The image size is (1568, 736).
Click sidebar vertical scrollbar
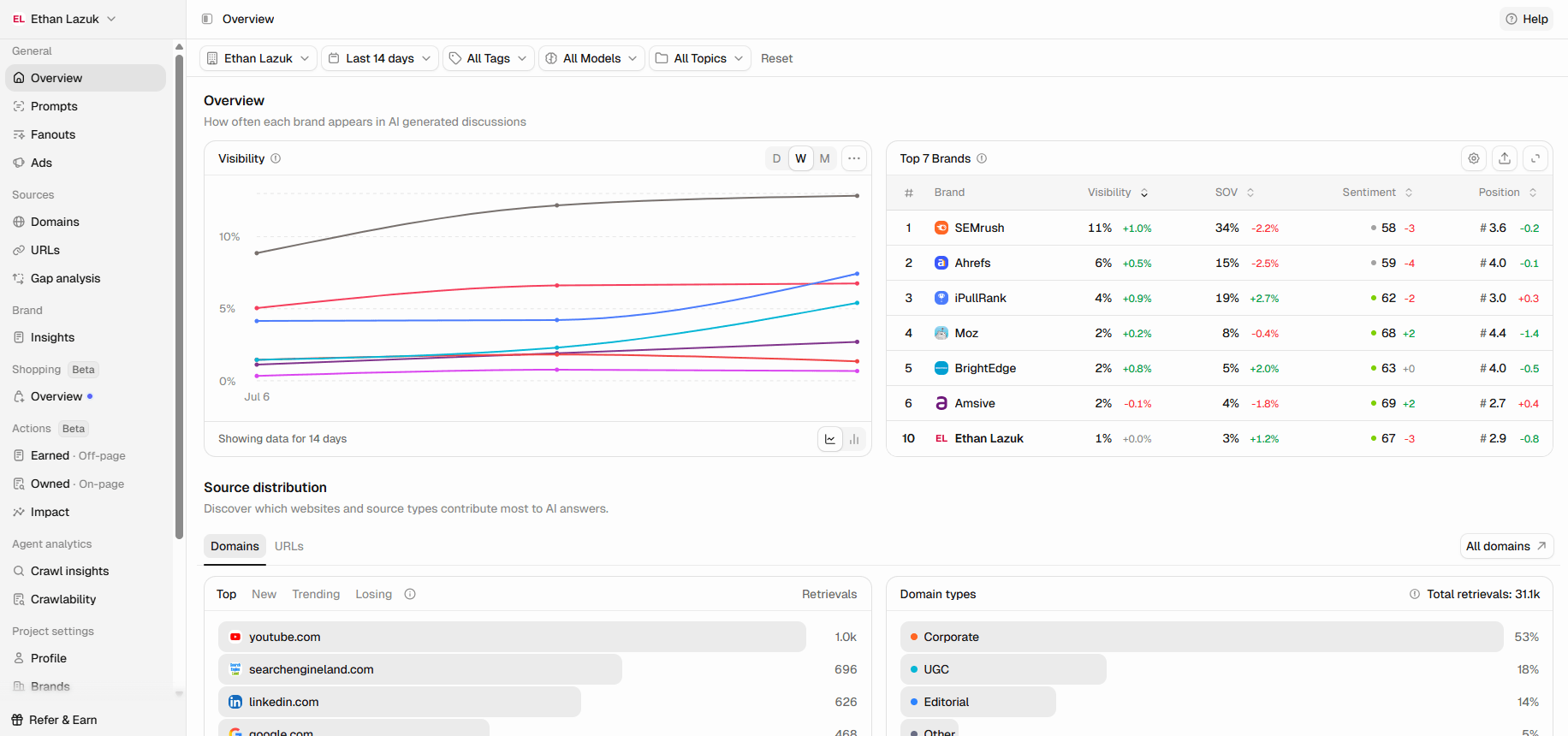(x=179, y=297)
